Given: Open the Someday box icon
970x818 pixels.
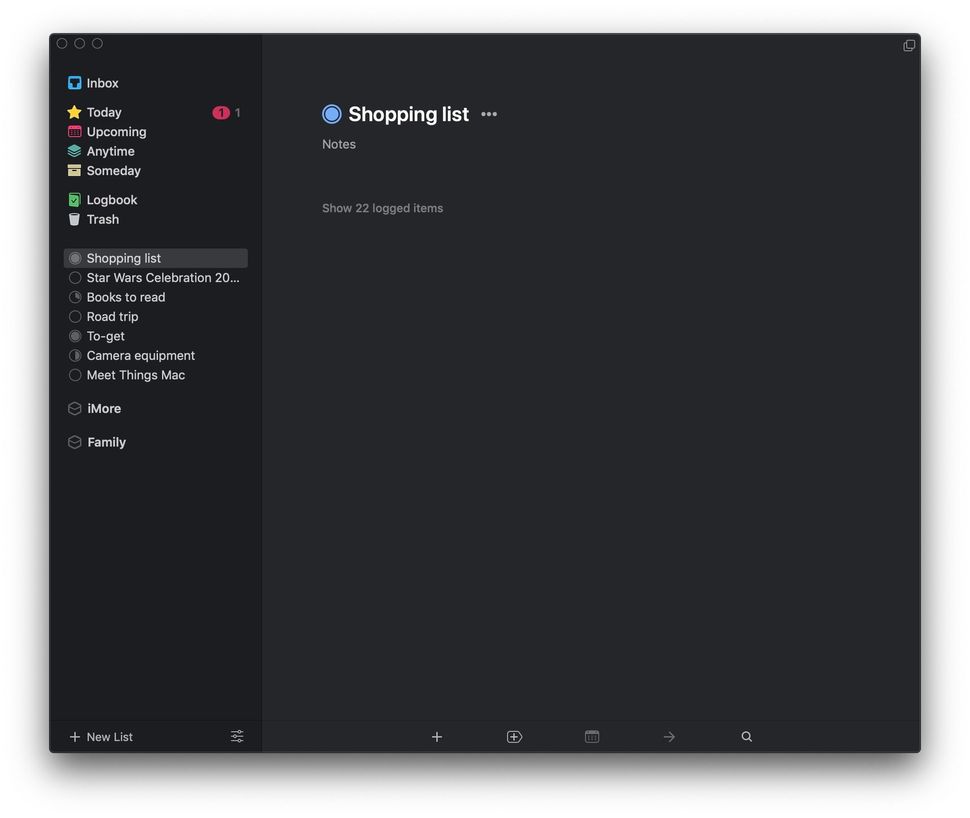Looking at the screenshot, I should coord(75,170).
